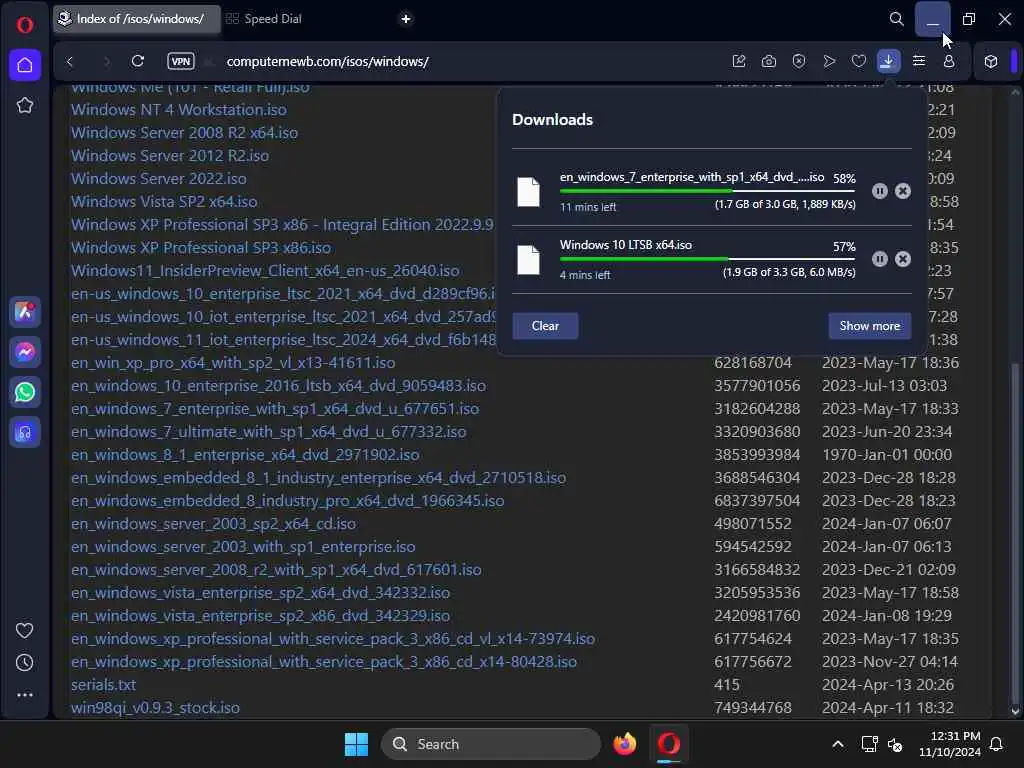Add the page to bookmarks with the heart icon
The image size is (1024, 768).
pos(859,61)
